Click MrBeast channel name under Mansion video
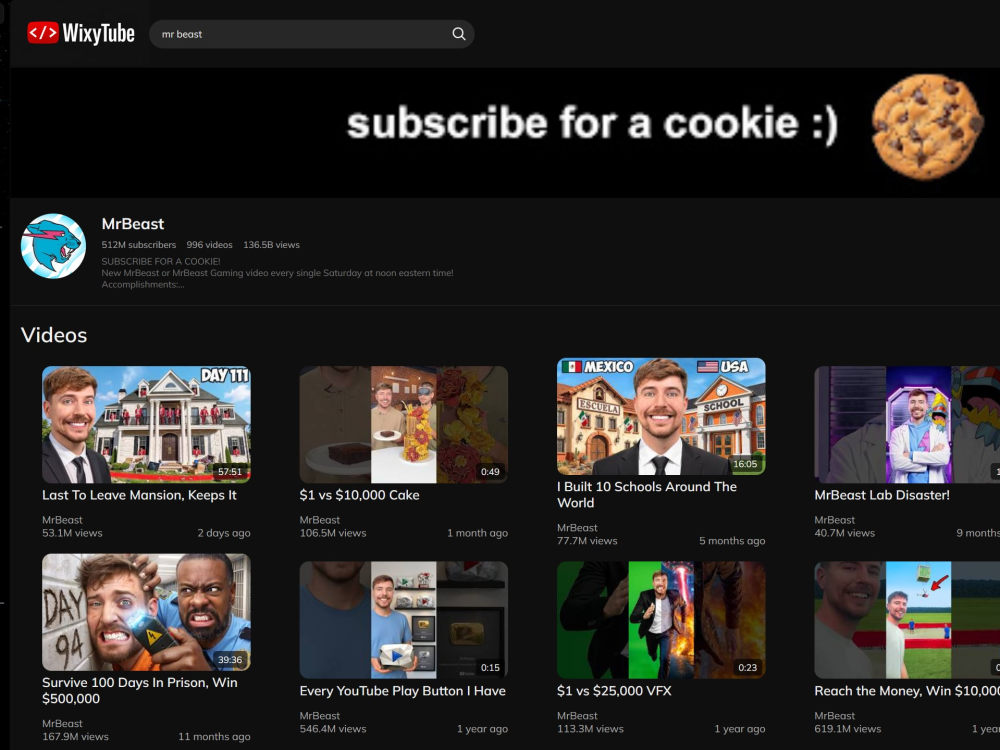 62,520
